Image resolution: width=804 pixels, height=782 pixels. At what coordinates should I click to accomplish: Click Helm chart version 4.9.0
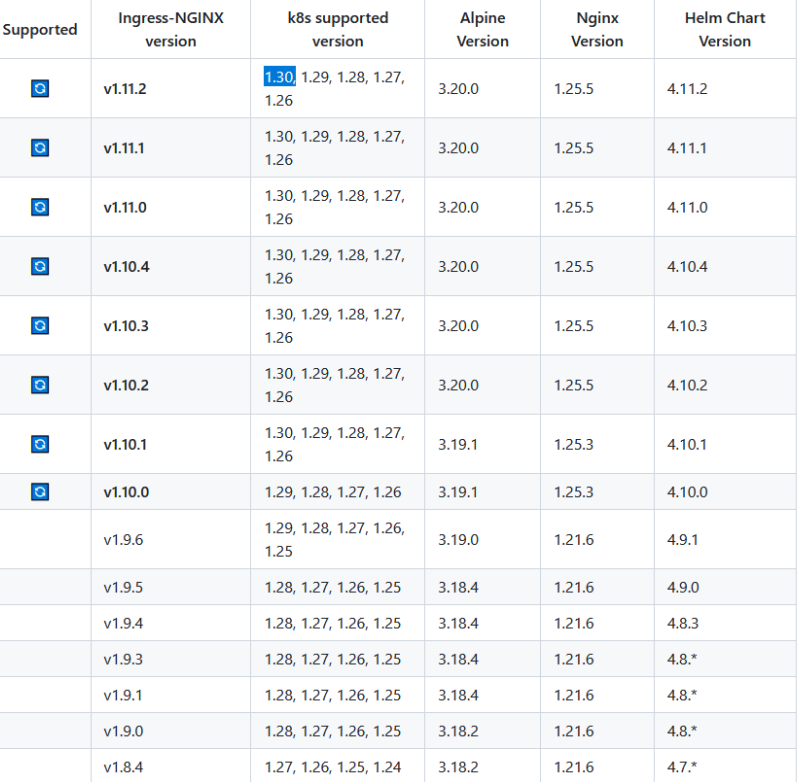(683, 587)
